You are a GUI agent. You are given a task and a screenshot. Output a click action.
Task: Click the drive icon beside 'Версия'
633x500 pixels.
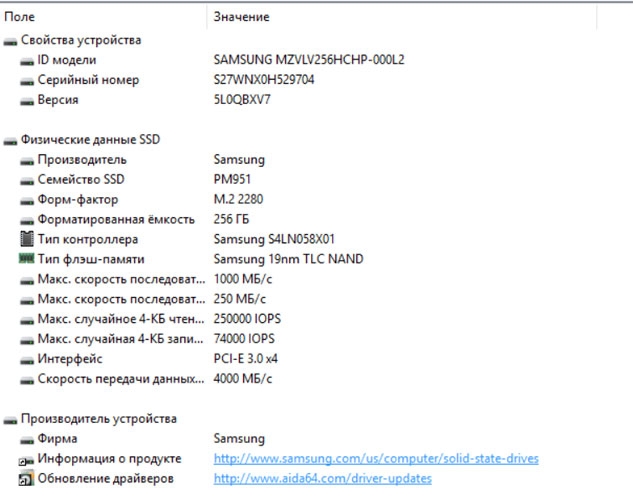(27, 102)
